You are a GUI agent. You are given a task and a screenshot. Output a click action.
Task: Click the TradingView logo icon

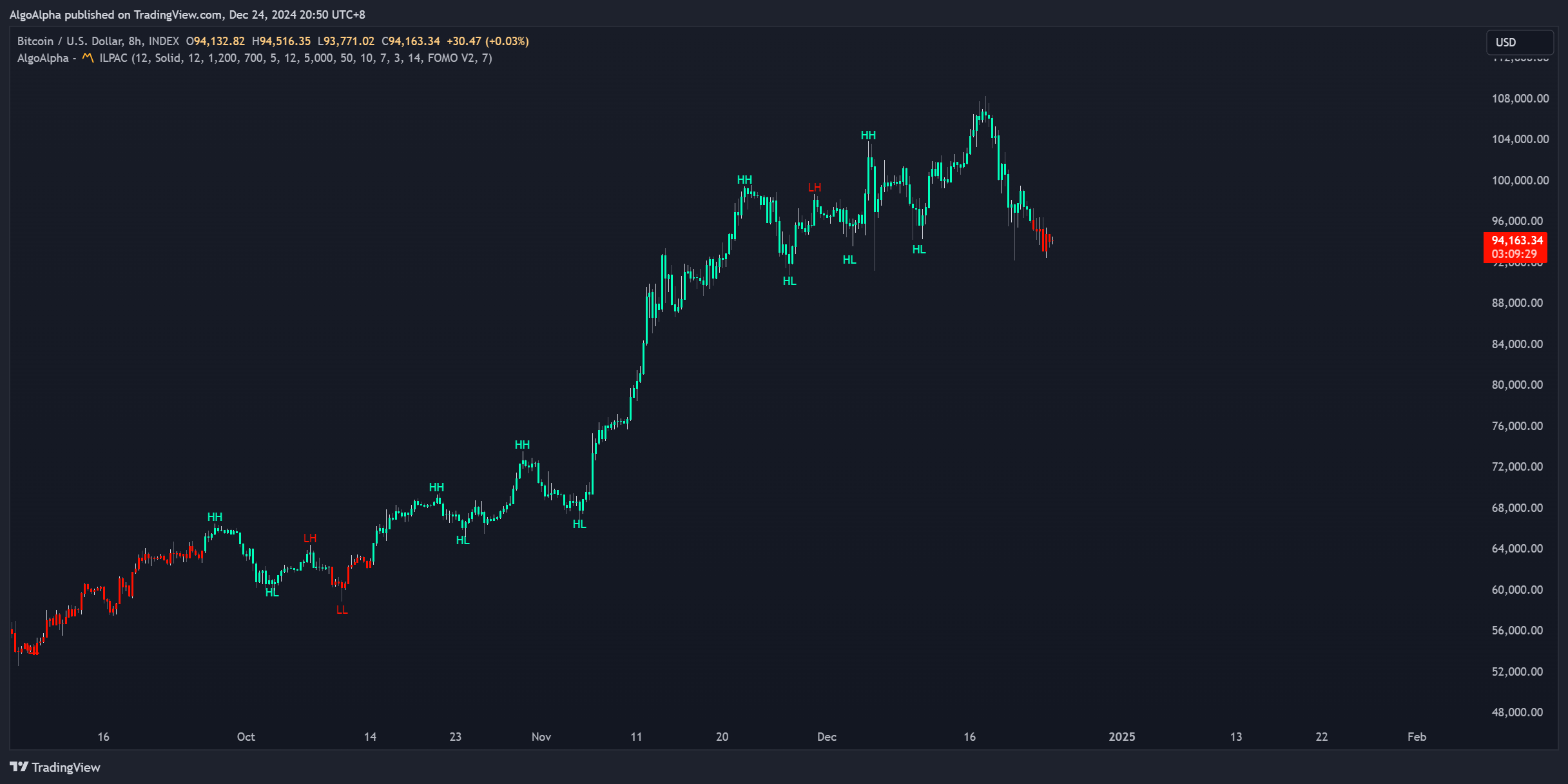[x=19, y=767]
